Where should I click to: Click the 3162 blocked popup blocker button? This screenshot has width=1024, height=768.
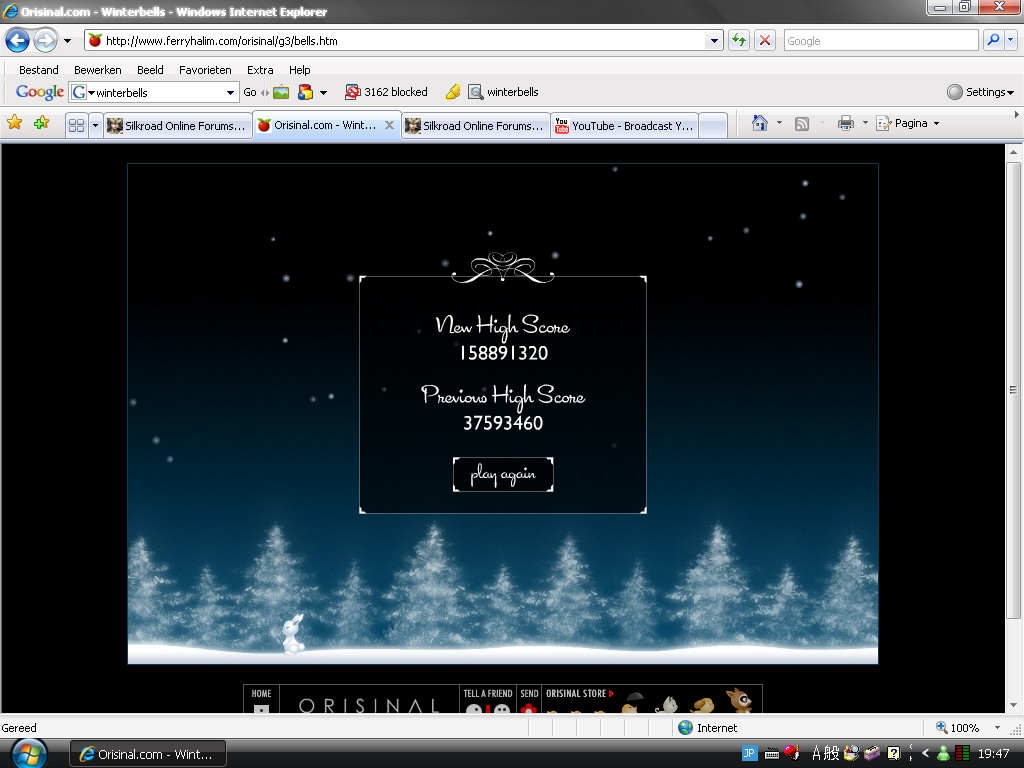(387, 92)
